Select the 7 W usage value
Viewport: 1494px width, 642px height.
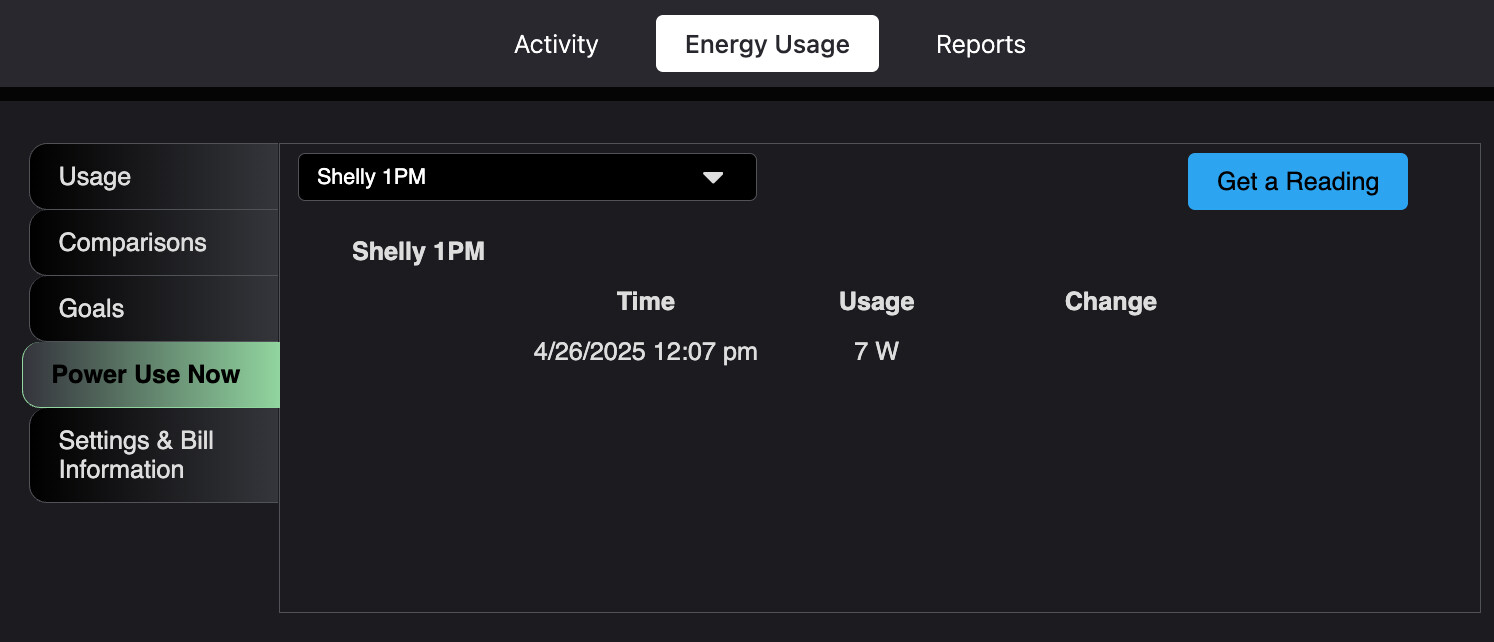[877, 352]
